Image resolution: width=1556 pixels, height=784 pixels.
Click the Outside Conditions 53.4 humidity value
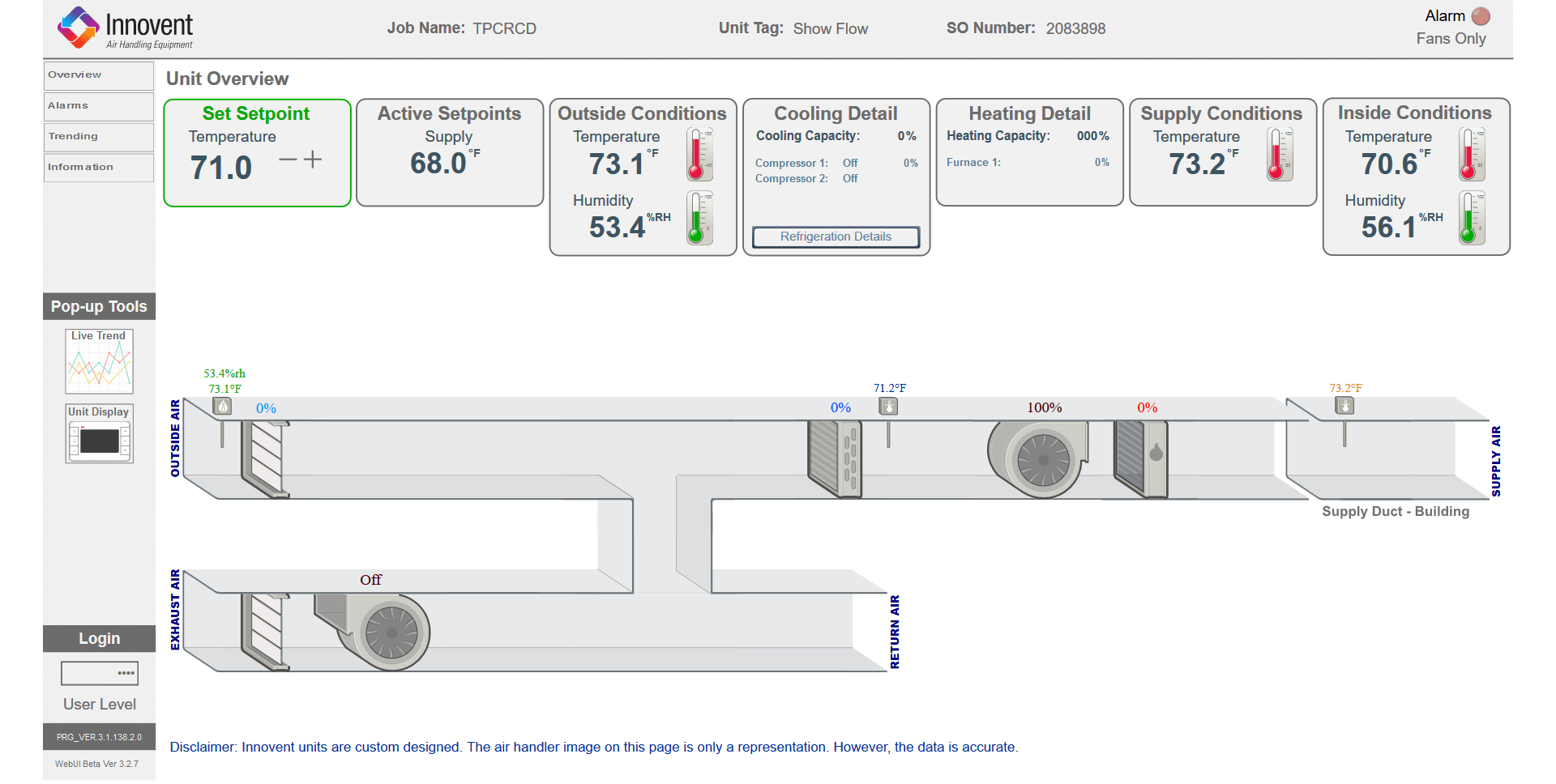coord(618,228)
